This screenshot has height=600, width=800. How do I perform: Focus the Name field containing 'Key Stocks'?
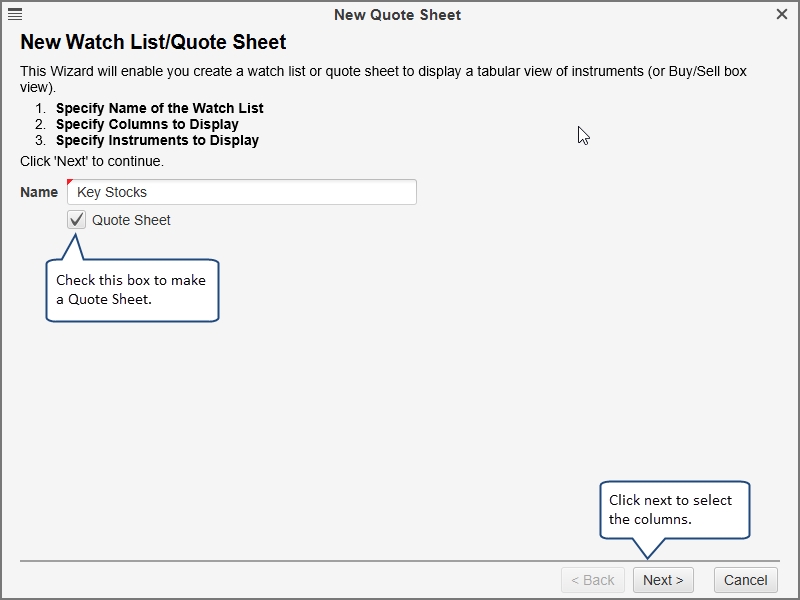point(242,192)
